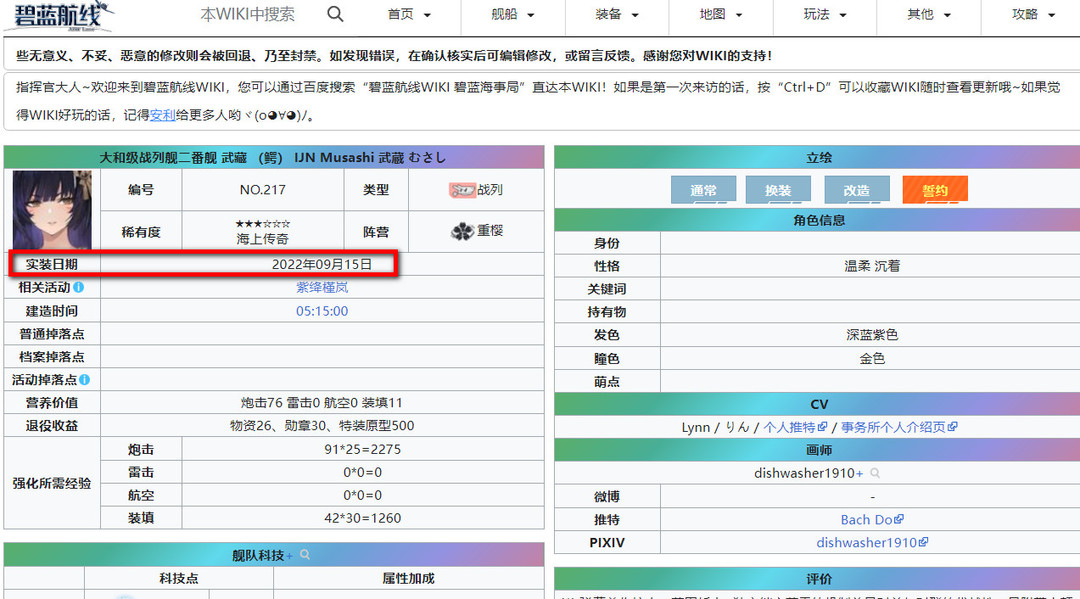Open the 紫绛槿岚 event link

pos(323,287)
